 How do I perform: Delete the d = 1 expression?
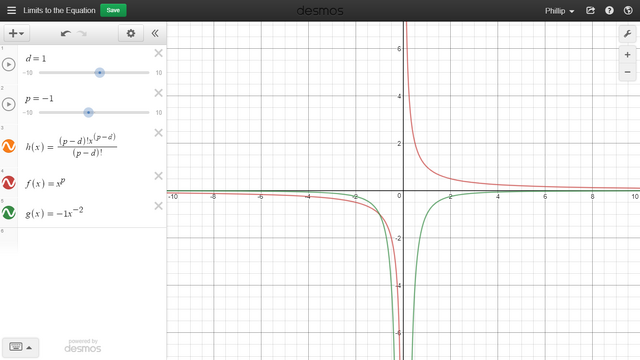pos(158,53)
